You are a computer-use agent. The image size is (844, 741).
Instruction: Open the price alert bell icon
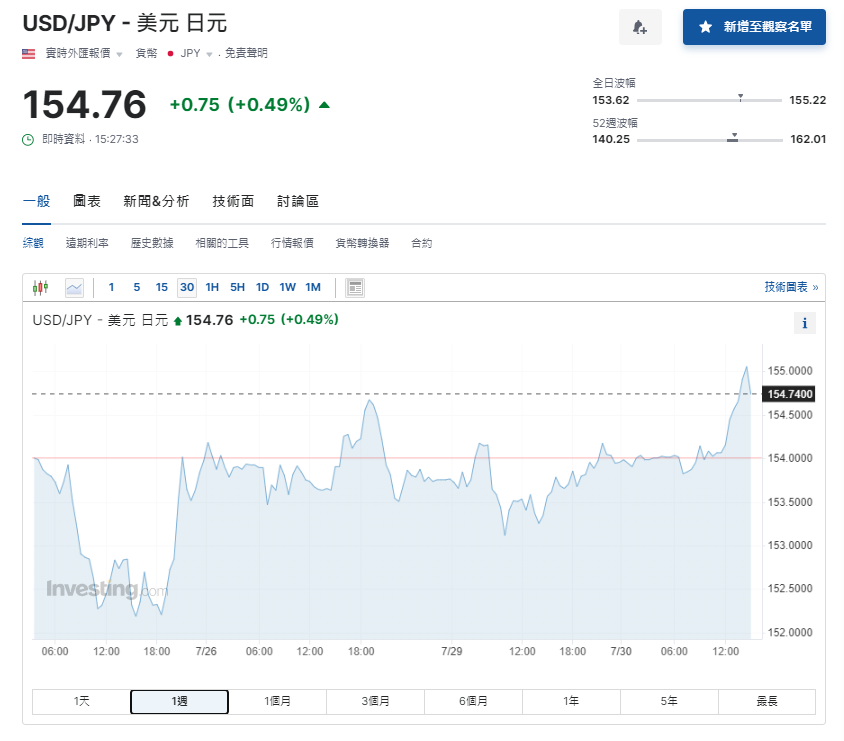[x=640, y=27]
